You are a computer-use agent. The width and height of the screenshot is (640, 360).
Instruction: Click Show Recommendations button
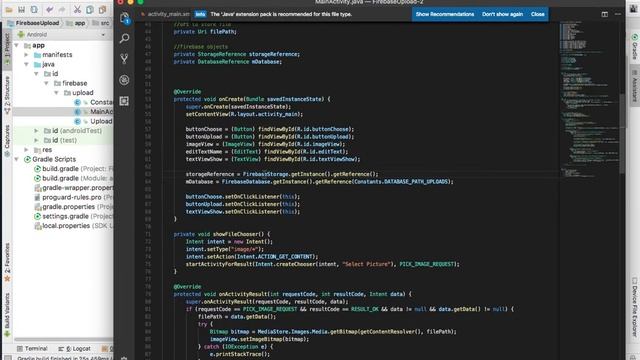tap(445, 14)
